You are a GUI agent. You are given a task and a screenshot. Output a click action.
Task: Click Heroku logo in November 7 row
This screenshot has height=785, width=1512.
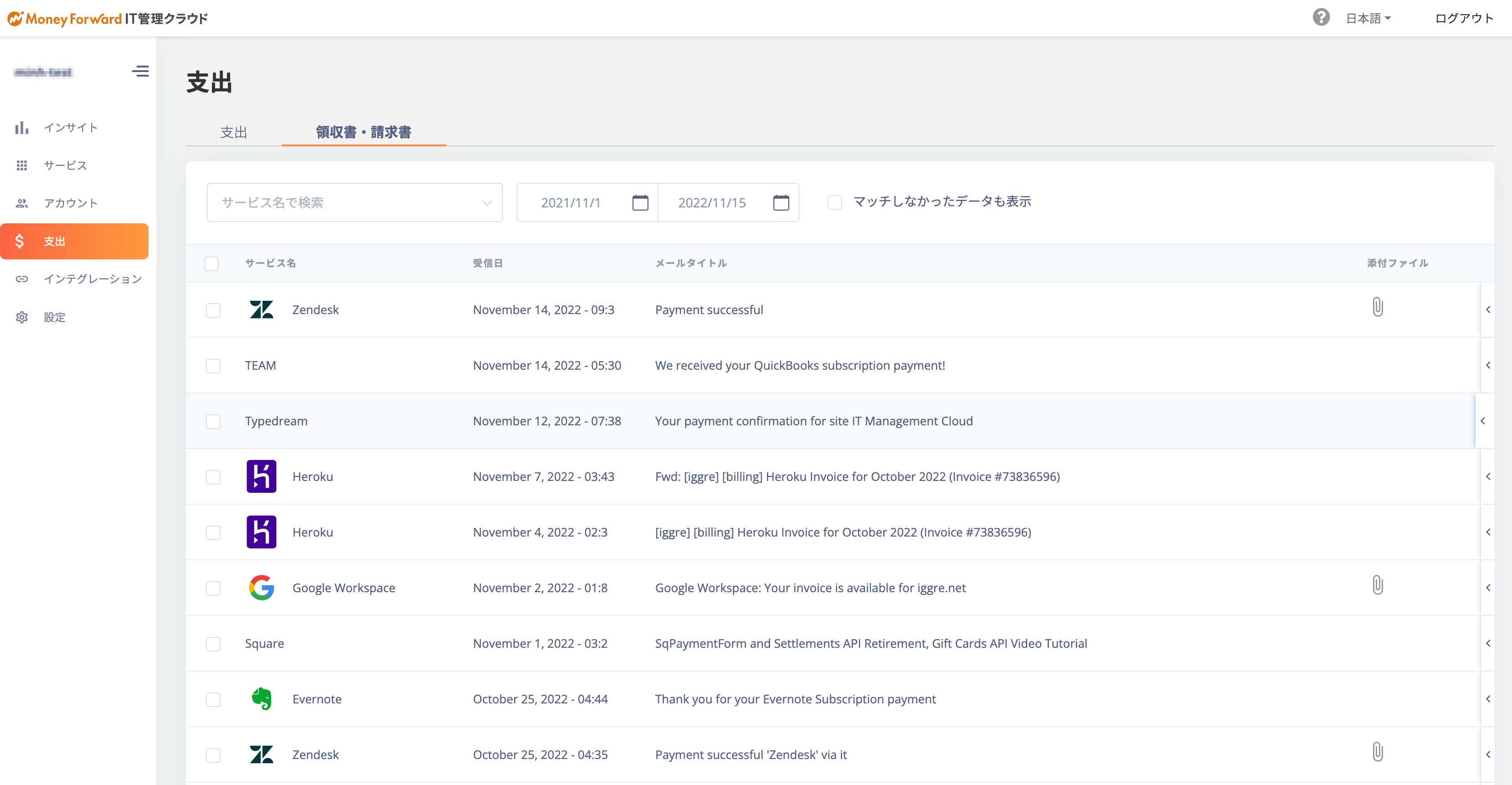tap(261, 476)
